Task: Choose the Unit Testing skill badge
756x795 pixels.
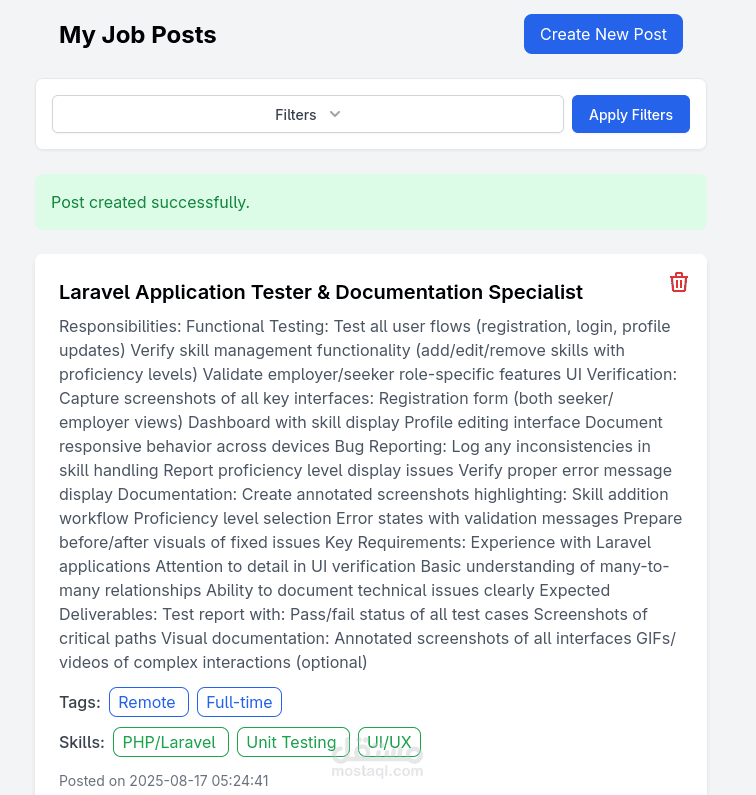Action: (291, 742)
